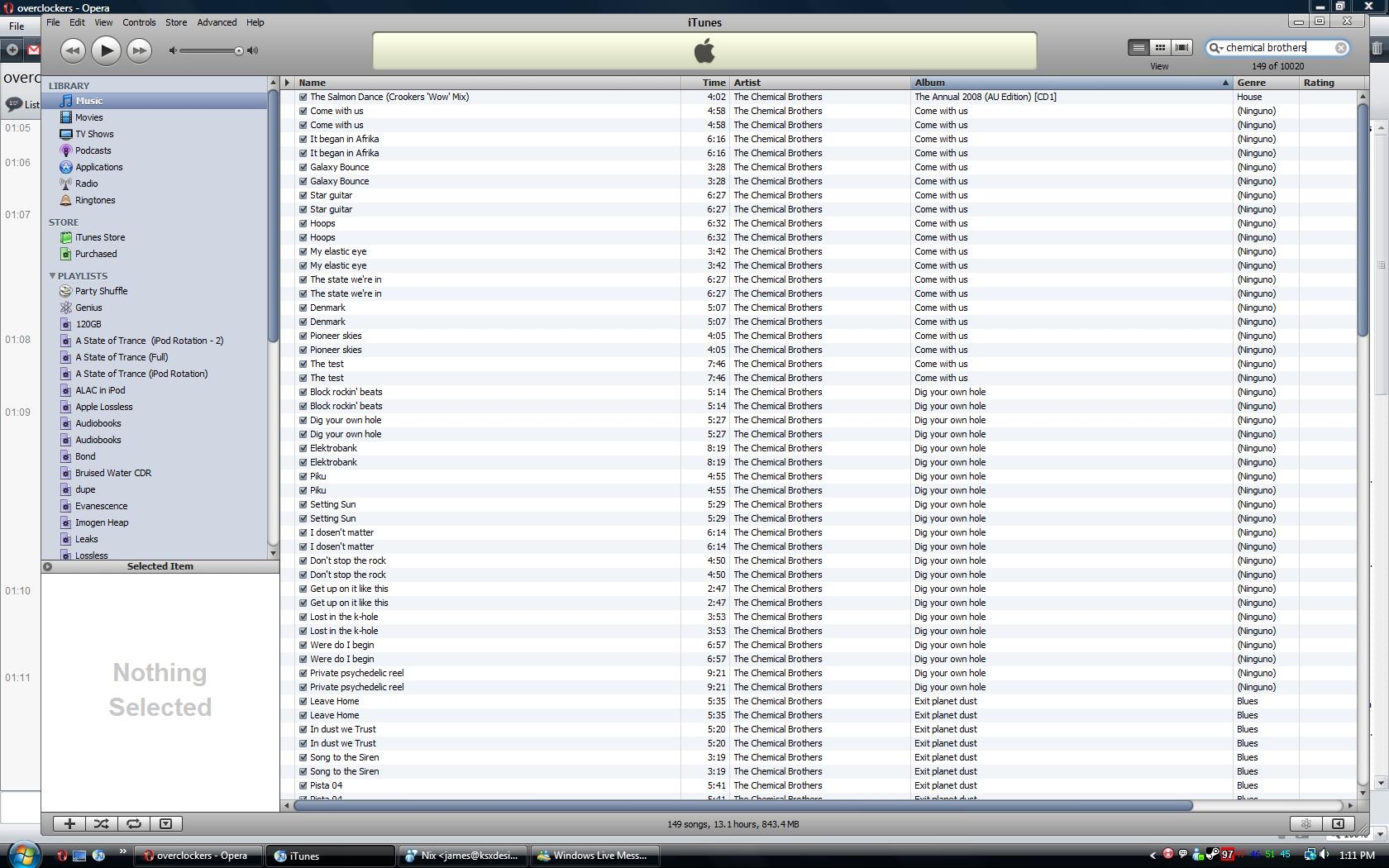This screenshot has height=868, width=1389.
Task: Uncheck first Leave Home checkbox
Action: click(x=303, y=701)
